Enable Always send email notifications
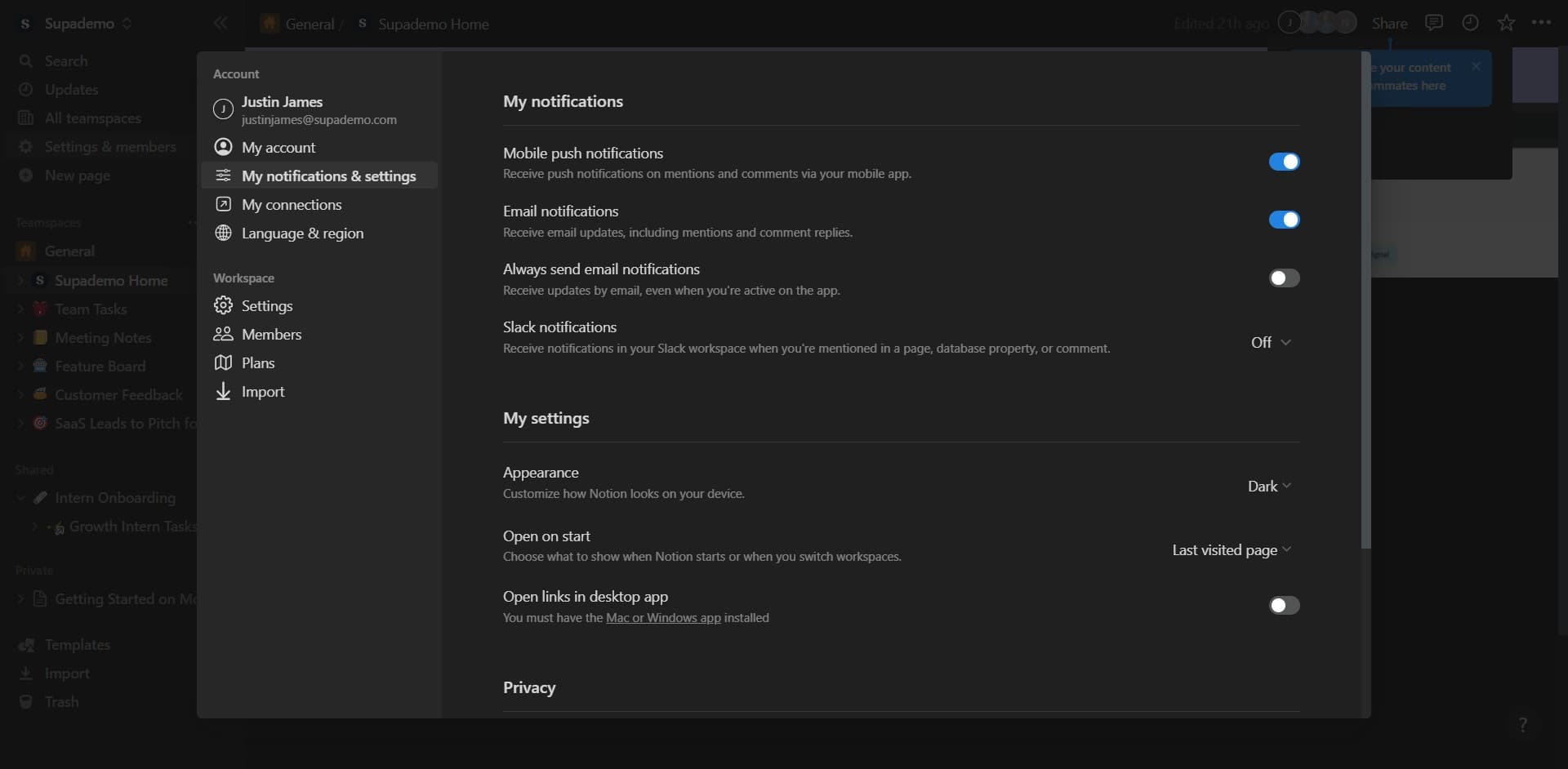The width and height of the screenshot is (1568, 769). click(1283, 278)
